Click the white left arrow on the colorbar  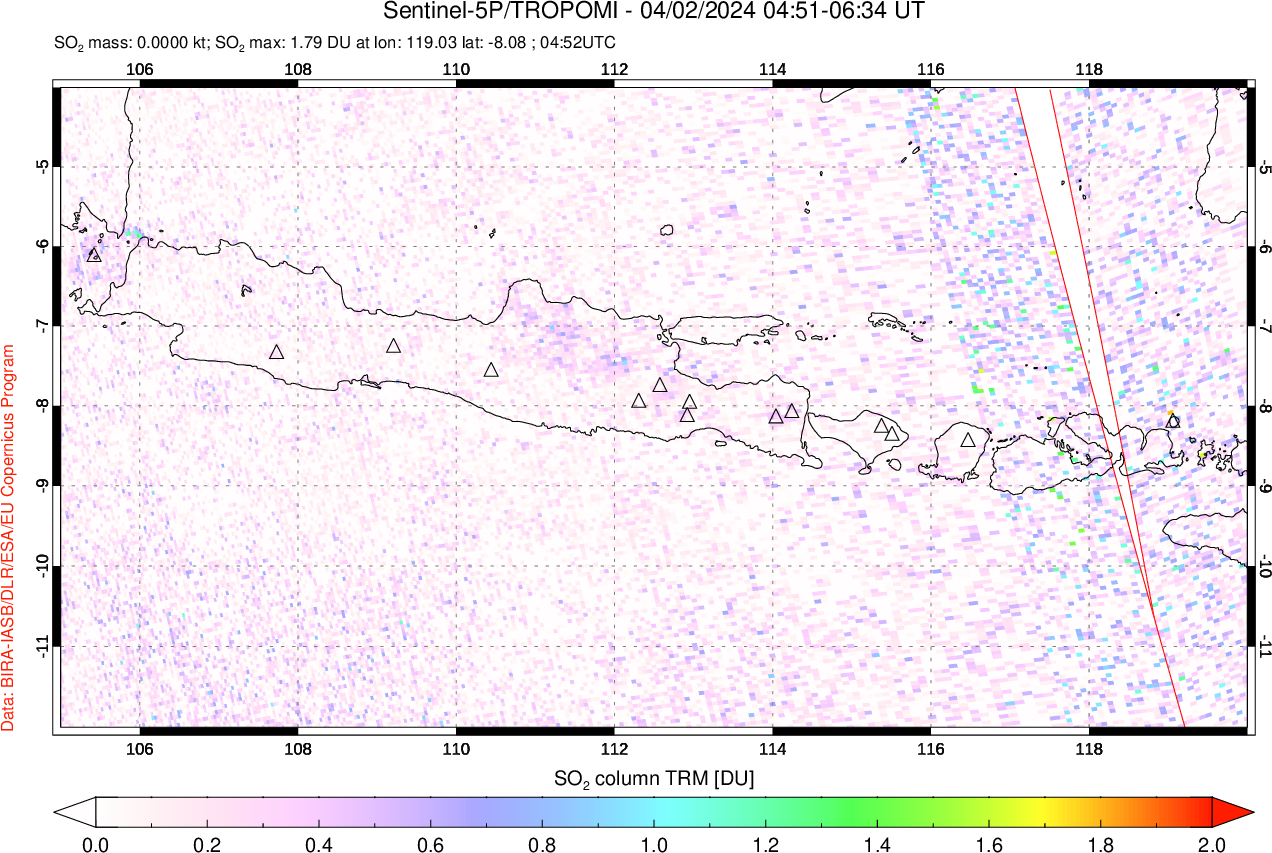tap(75, 811)
